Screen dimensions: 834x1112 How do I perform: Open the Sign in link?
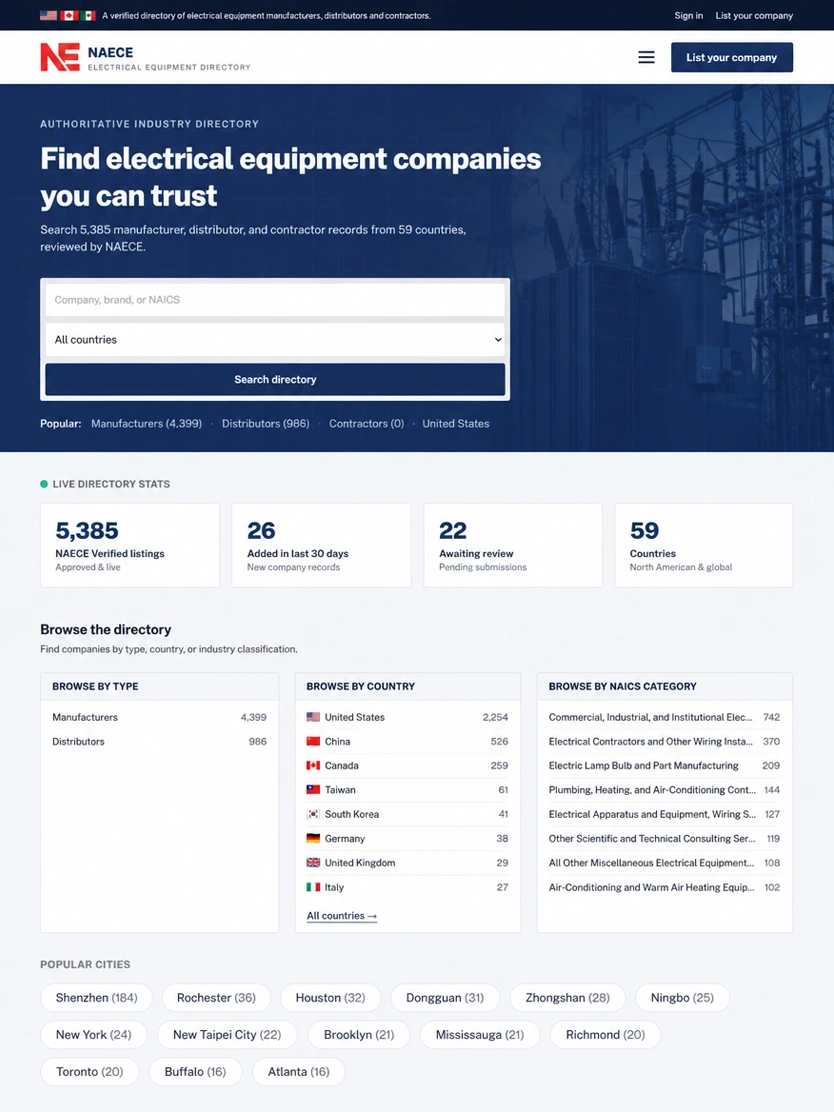tap(689, 16)
